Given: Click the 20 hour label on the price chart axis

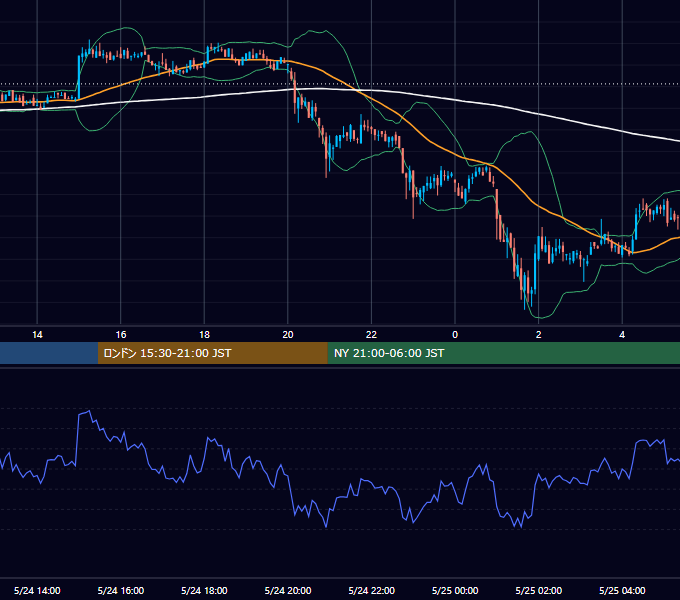Looking at the screenshot, I should [x=288, y=335].
